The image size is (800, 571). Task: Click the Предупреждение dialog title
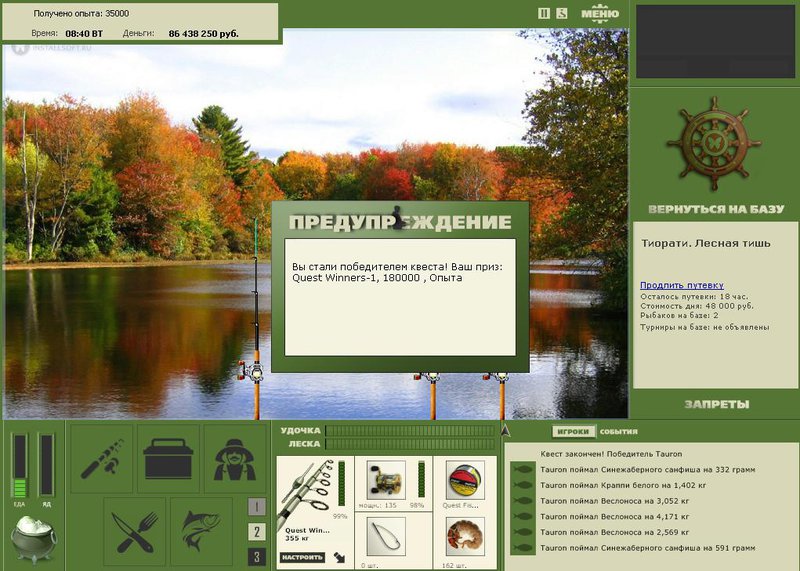click(400, 222)
